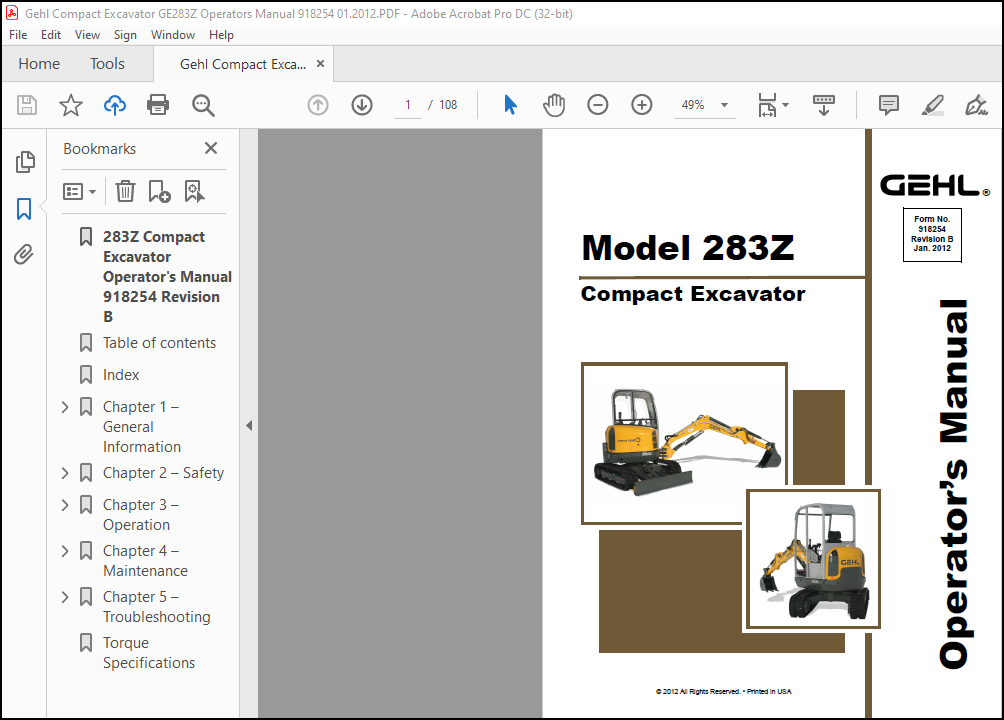Print the document using printer icon
Viewport: 1004px width, 720px height.
158,105
